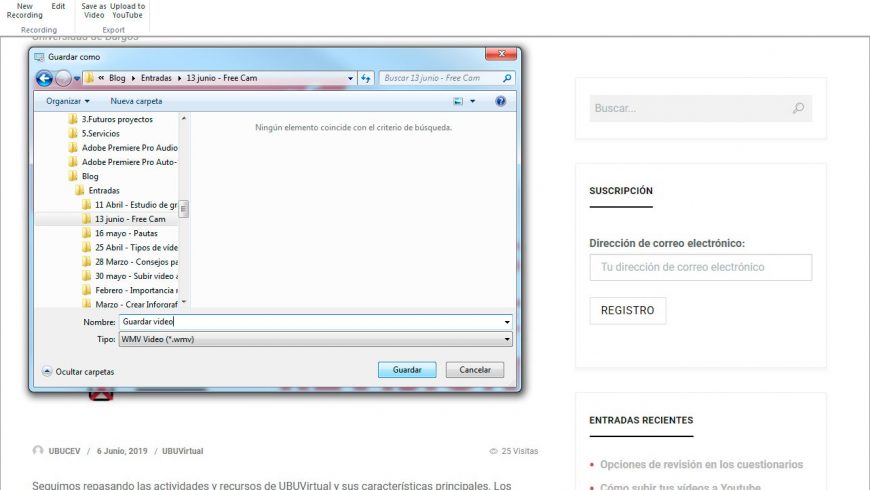Click the 6 Junio, 2019 post date
Viewport: 870px width, 490px height.
[122, 451]
